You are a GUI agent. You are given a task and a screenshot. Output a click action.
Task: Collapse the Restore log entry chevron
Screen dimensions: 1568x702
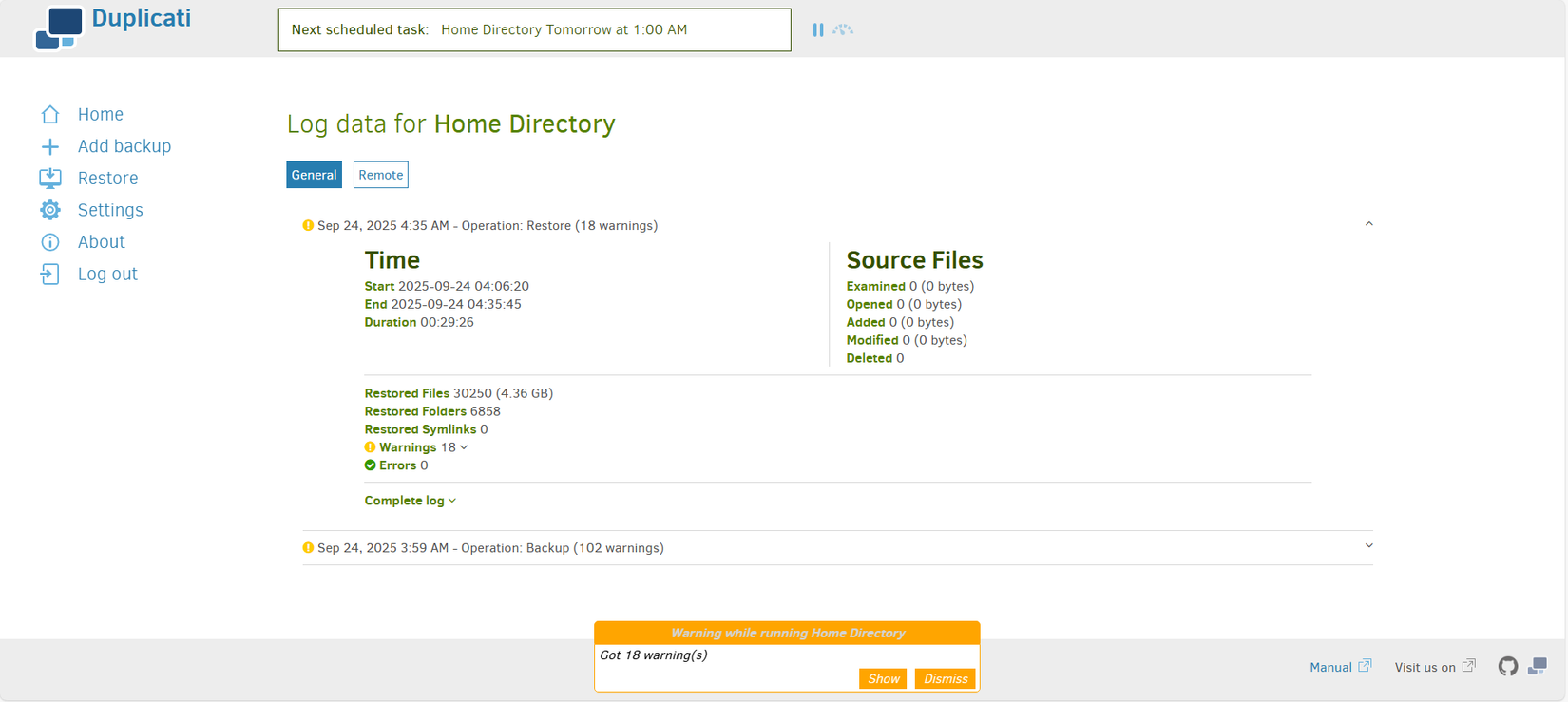coord(1368,225)
